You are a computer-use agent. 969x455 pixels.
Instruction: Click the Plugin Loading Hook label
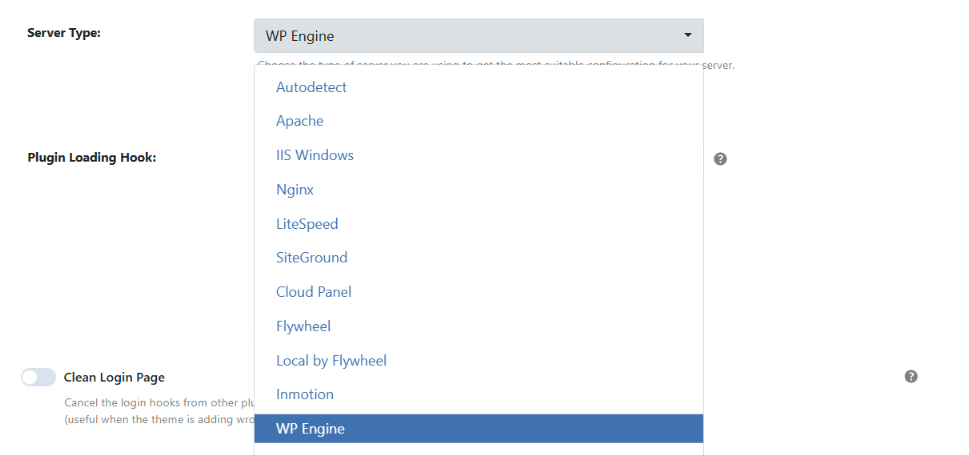tap(91, 158)
